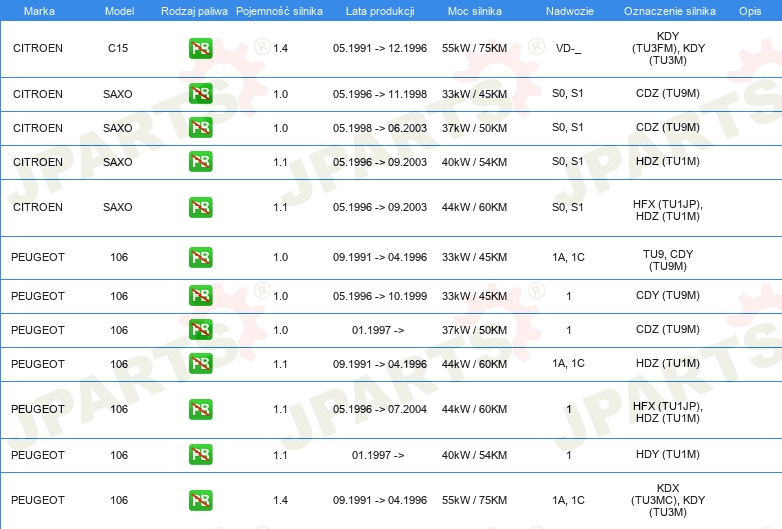
Task: Click the fuel icon in the Peugeot 106 TU9, CDY row
Action: tap(200, 257)
